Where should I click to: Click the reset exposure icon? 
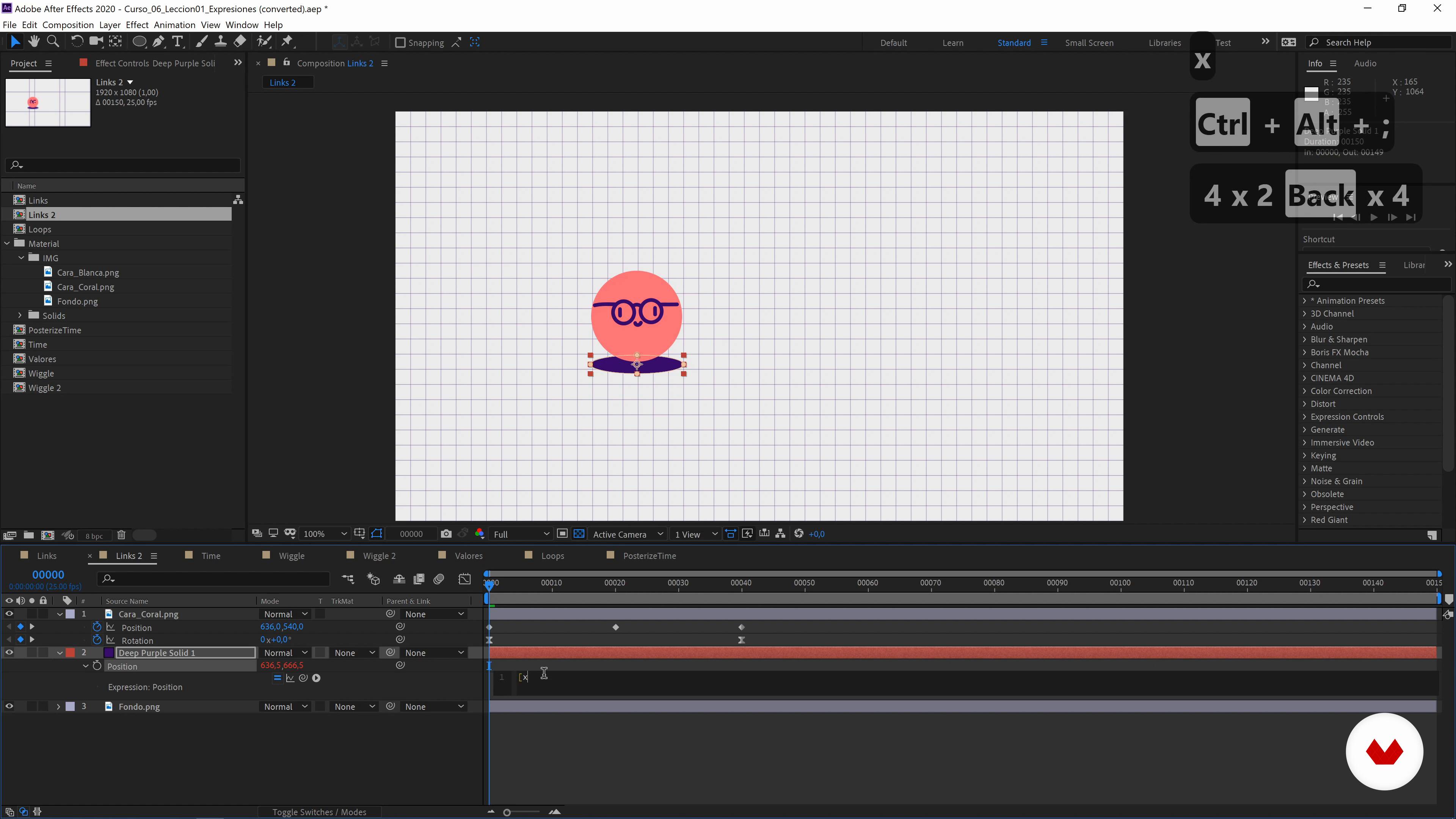pyautogui.click(x=799, y=533)
